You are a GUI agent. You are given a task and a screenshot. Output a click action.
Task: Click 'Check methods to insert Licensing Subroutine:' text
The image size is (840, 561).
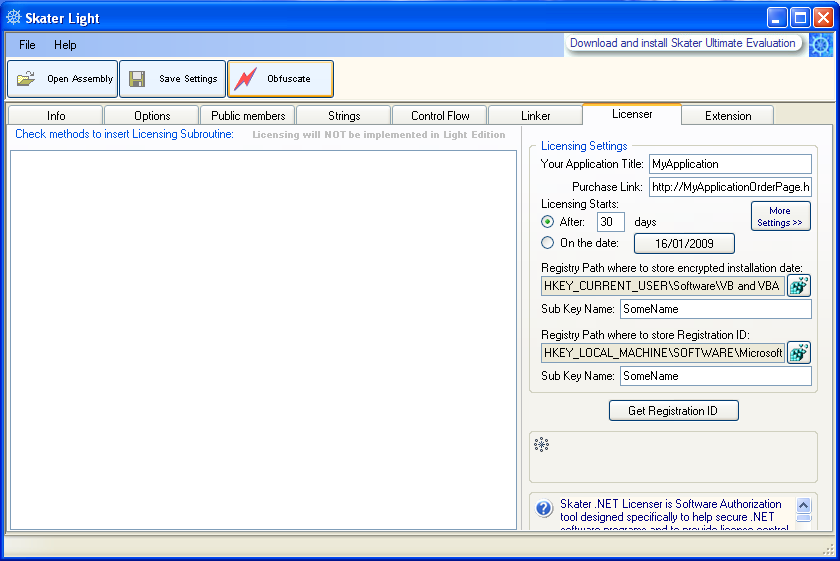click(x=124, y=134)
